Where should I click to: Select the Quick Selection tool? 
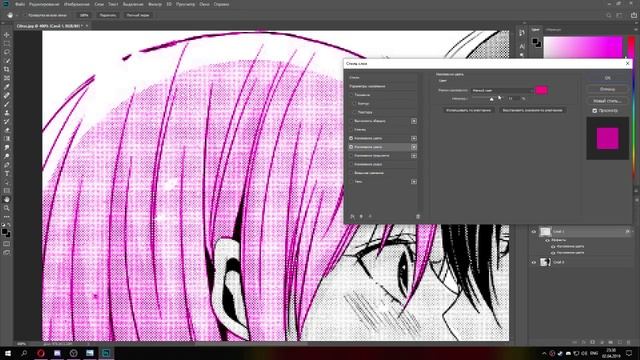coord(7,61)
